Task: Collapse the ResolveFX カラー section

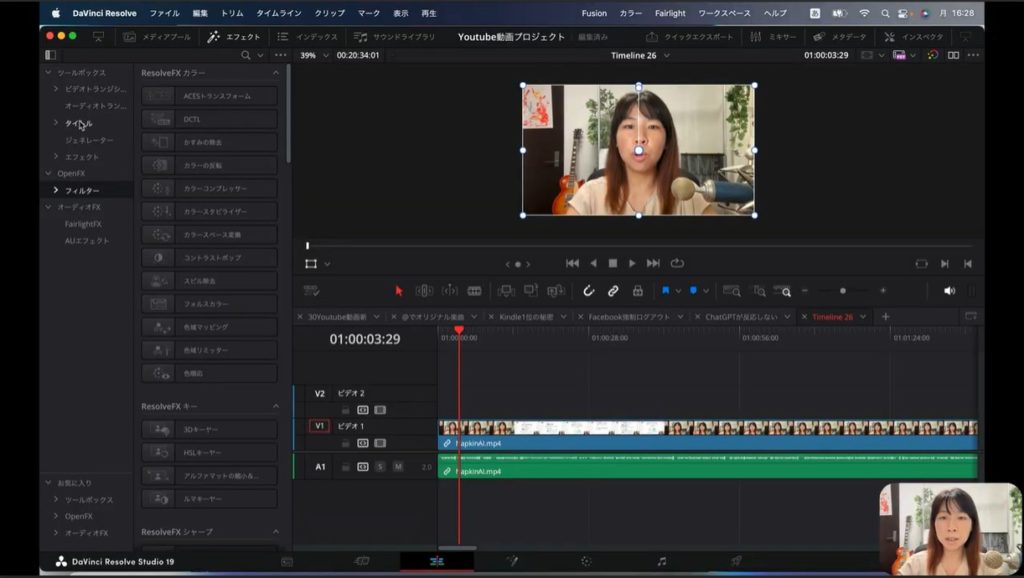Action: 276,73
